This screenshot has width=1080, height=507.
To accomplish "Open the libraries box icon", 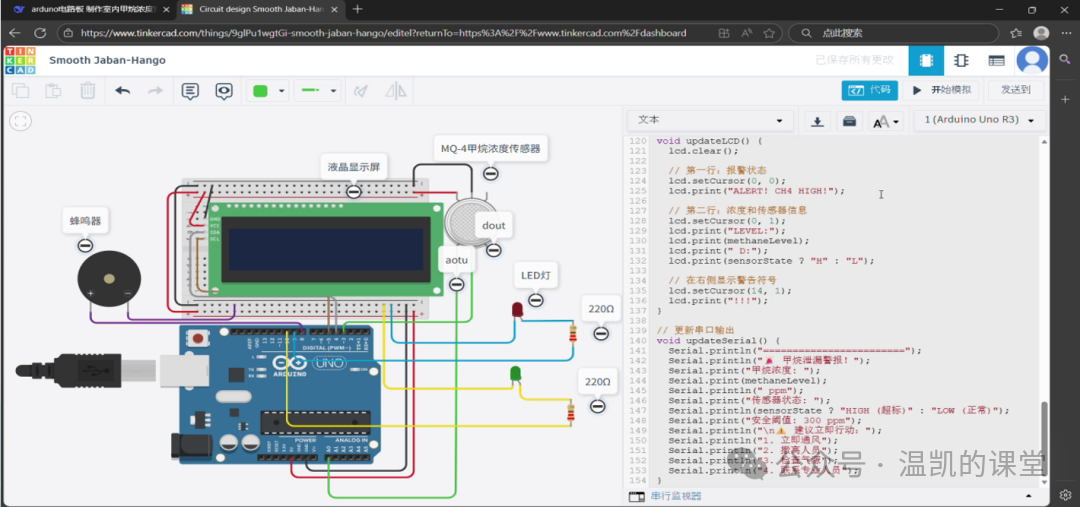I will [850, 121].
